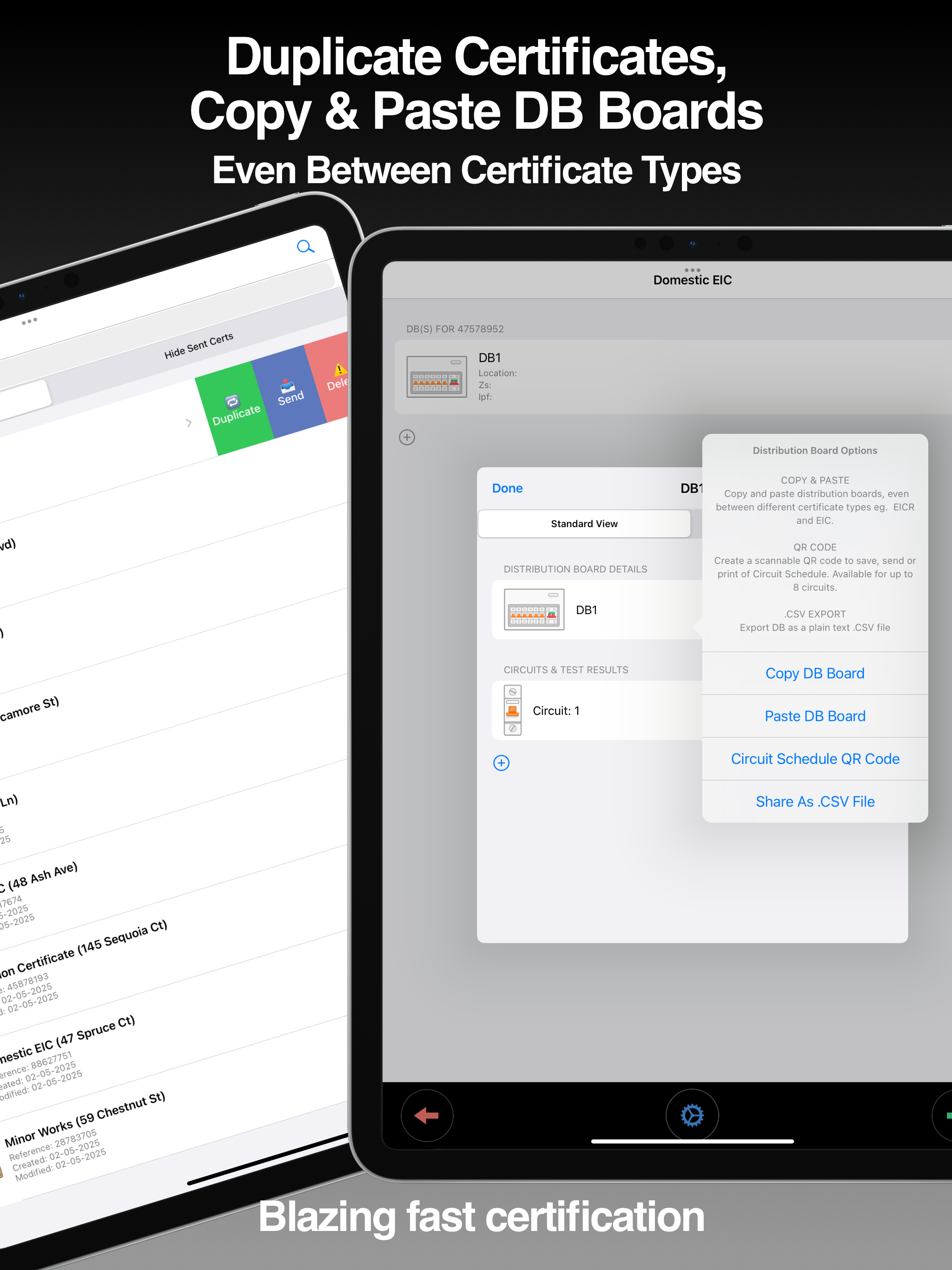Tap the blue add-circuit plus icon
952x1270 pixels.
click(501, 762)
